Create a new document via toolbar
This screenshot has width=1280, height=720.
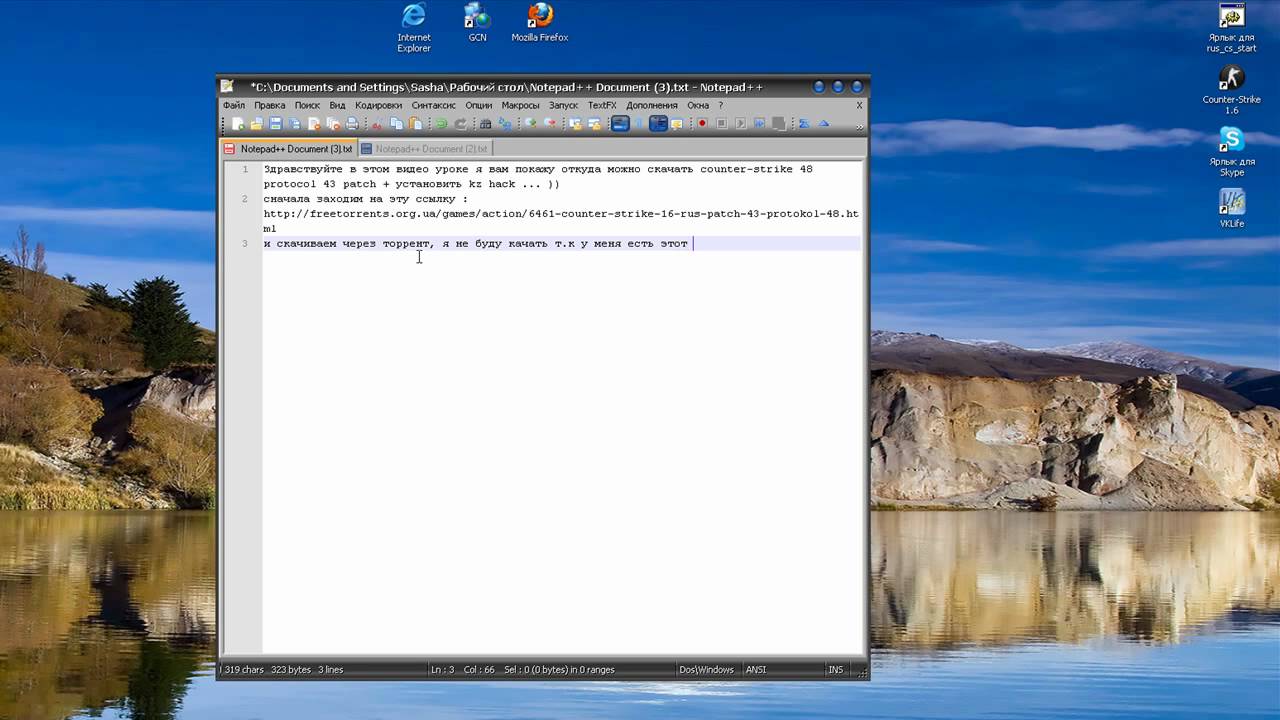[x=238, y=124]
